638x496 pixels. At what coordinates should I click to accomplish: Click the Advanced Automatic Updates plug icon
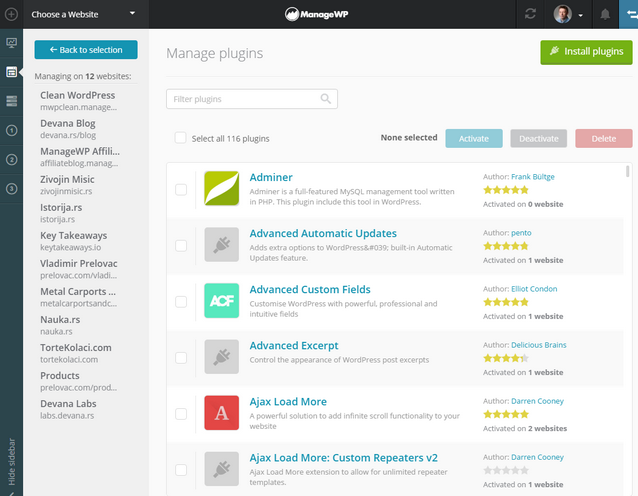point(222,245)
